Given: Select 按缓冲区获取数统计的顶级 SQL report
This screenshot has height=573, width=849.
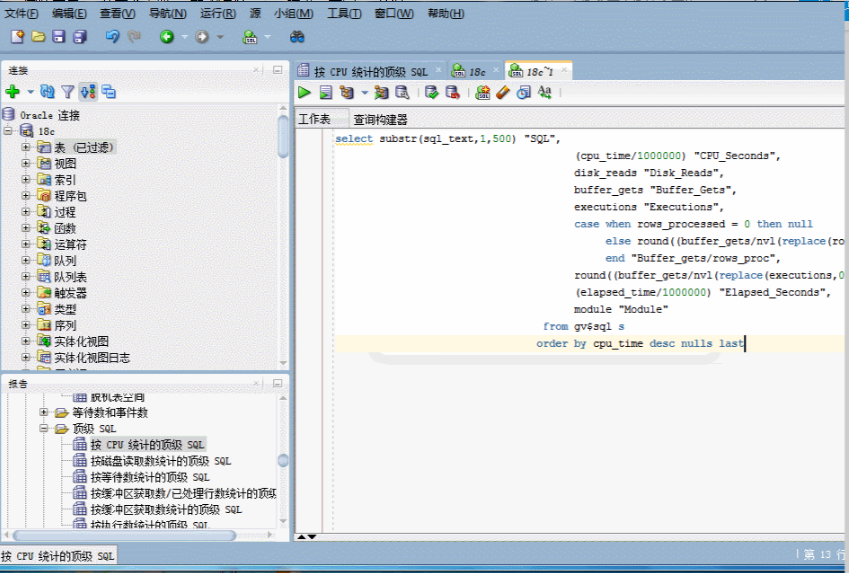Looking at the screenshot, I should pyautogui.click(x=166, y=510).
